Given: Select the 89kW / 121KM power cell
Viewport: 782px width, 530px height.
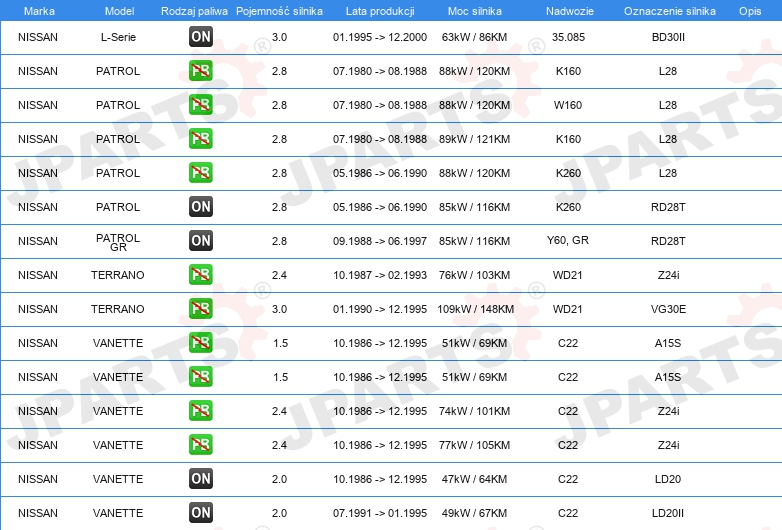Looking at the screenshot, I should pyautogui.click(x=474, y=139).
